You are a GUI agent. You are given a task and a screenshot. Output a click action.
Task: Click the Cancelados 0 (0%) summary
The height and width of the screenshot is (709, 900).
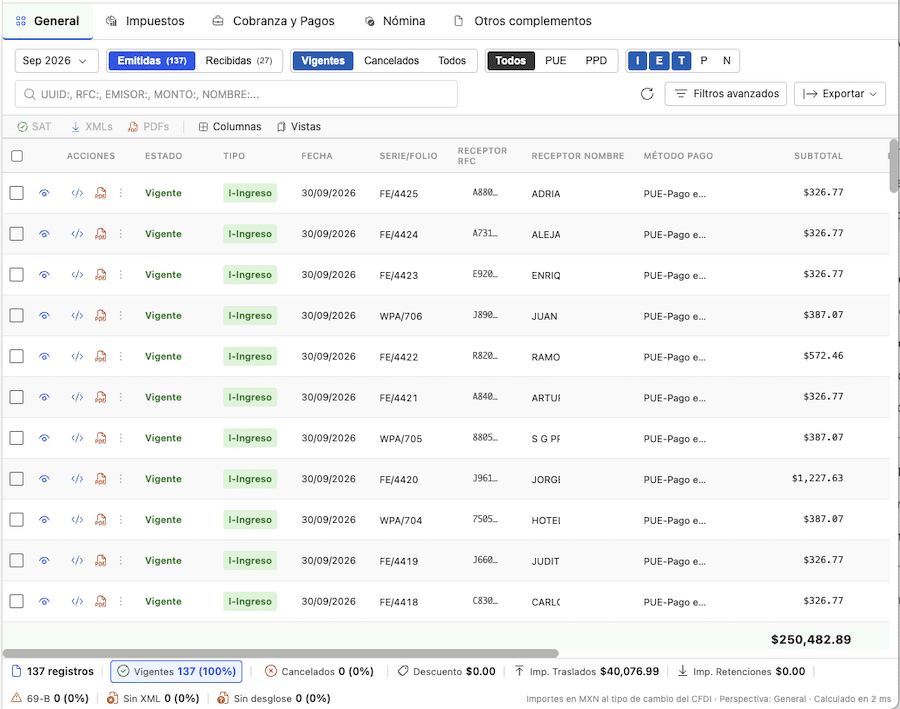pyautogui.click(x=319, y=671)
